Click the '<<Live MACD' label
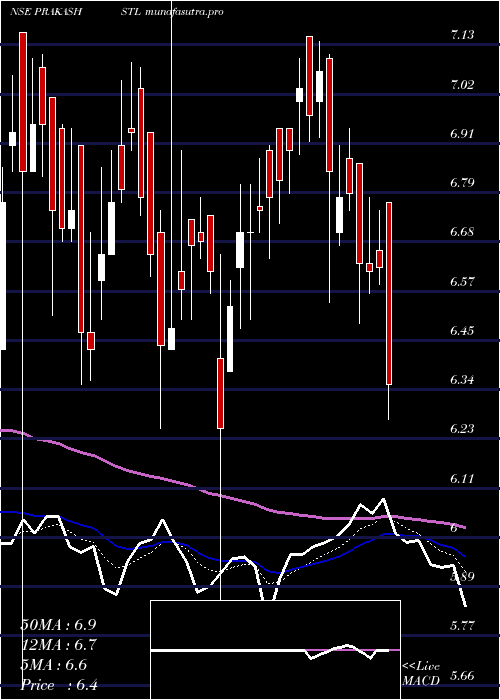The width and height of the screenshot is (500, 700). (421, 674)
